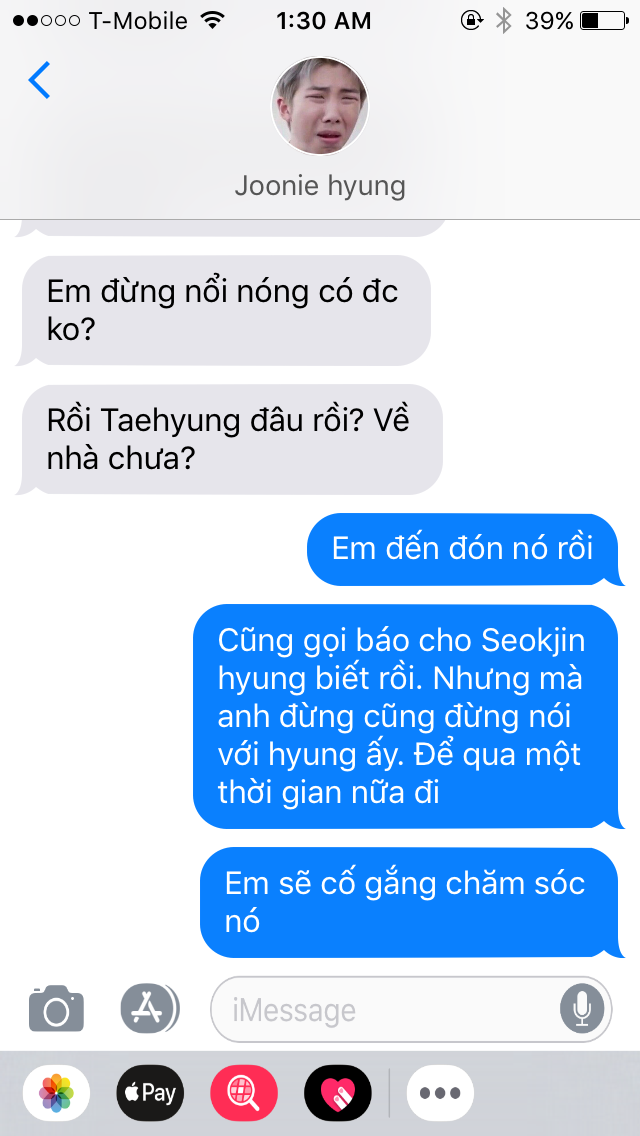Open the heart Digital Touch app
Viewport: 640px width, 1136px height.
[338, 1093]
